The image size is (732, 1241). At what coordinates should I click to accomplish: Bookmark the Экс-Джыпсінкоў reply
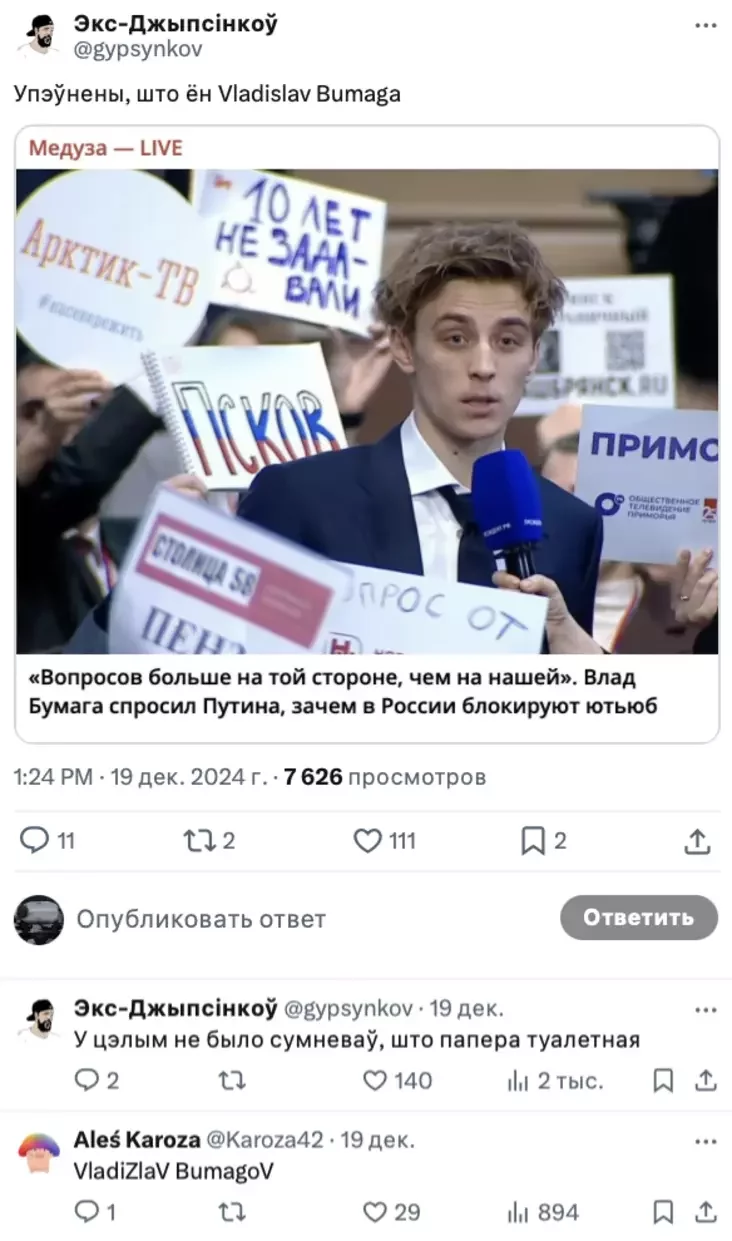(x=662, y=1080)
